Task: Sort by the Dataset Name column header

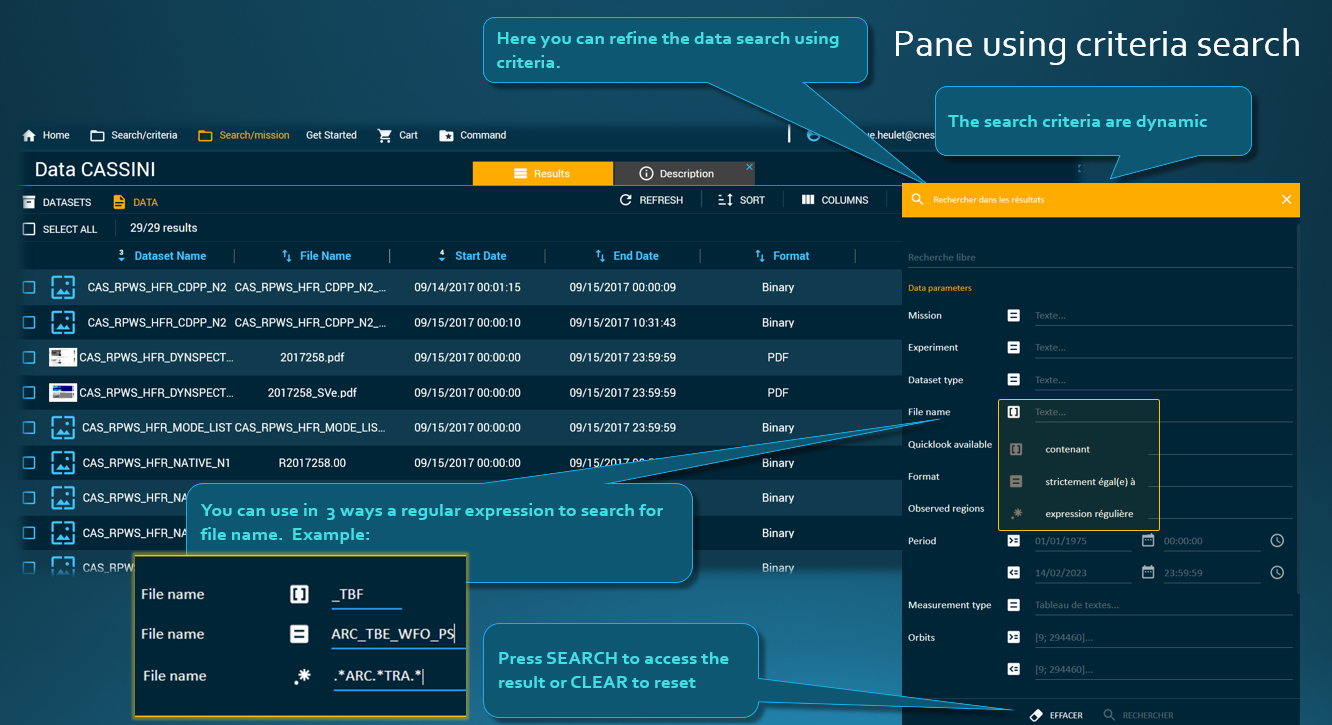Action: click(170, 256)
